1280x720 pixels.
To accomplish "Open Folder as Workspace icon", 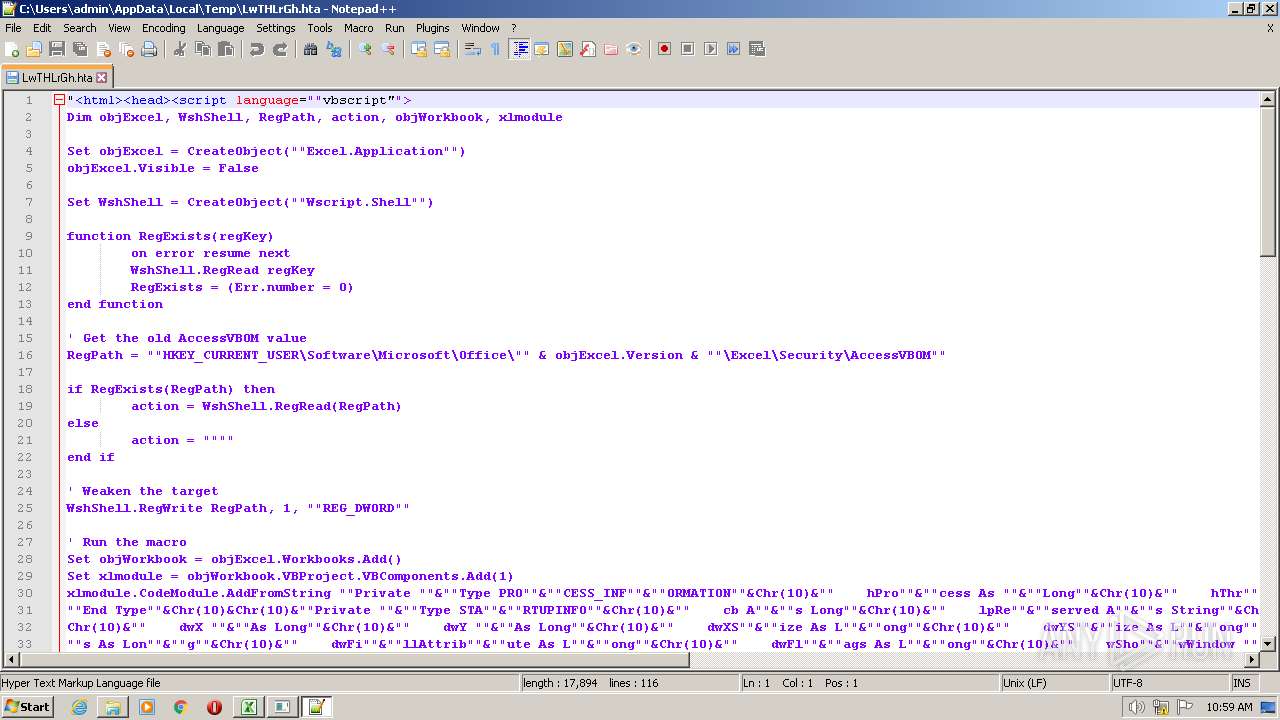I will pyautogui.click(x=611, y=49).
